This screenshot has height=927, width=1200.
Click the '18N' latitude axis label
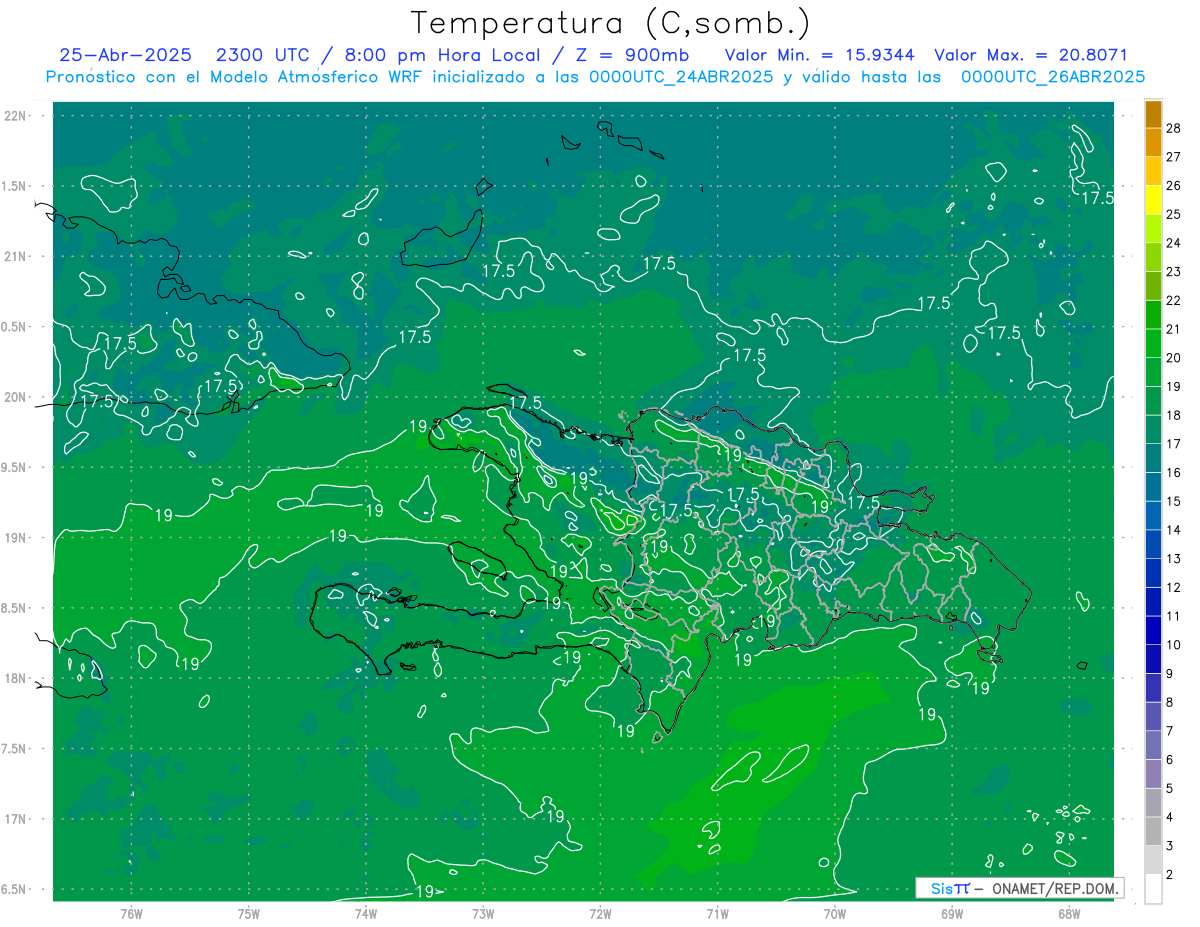[x=16, y=678]
